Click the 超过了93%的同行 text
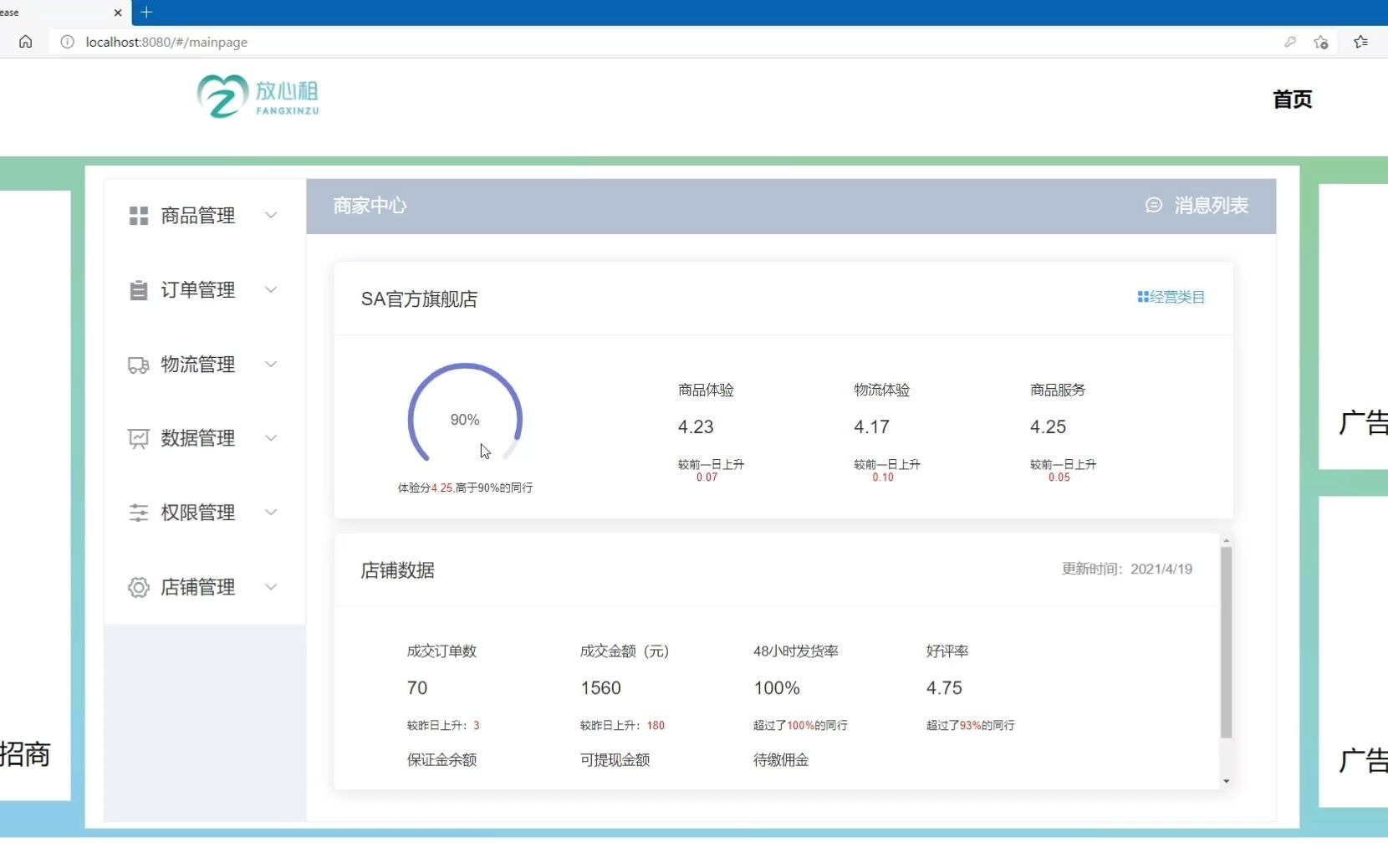The height and width of the screenshot is (868, 1388). 970,726
